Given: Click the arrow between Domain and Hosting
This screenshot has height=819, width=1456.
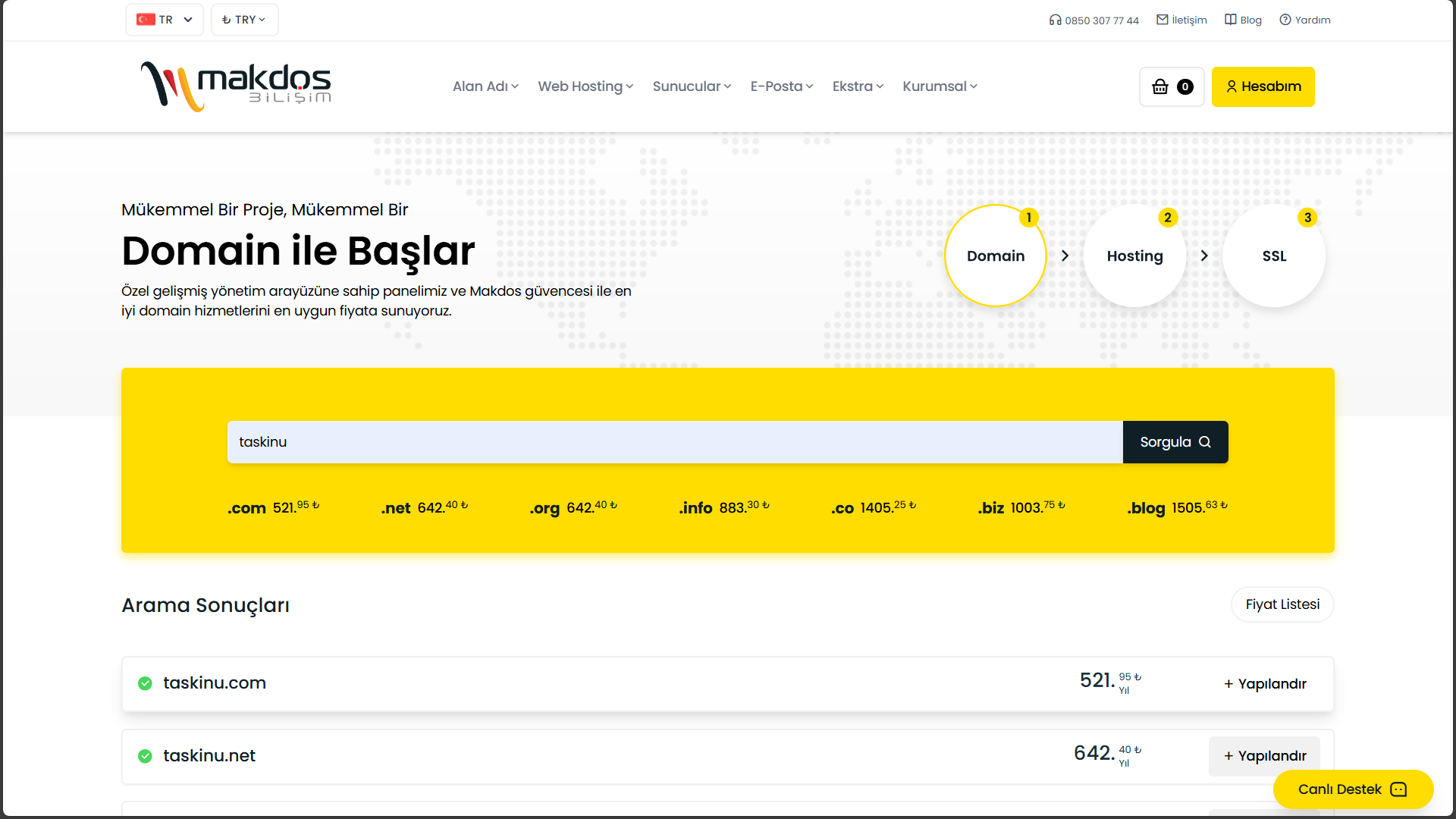Looking at the screenshot, I should [x=1065, y=256].
